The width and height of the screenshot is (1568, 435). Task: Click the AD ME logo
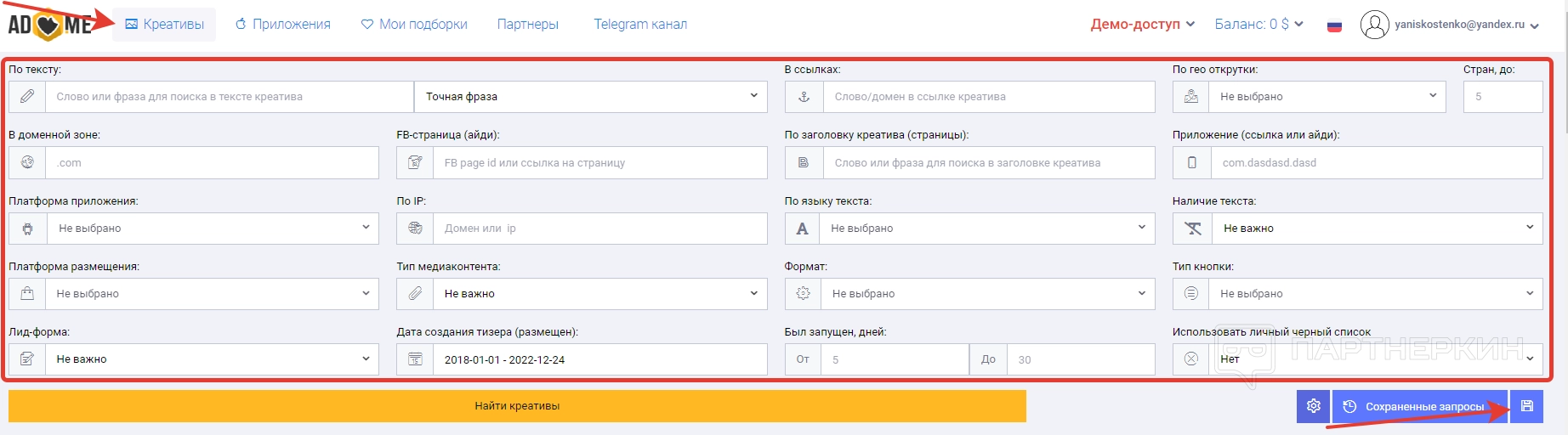49,25
